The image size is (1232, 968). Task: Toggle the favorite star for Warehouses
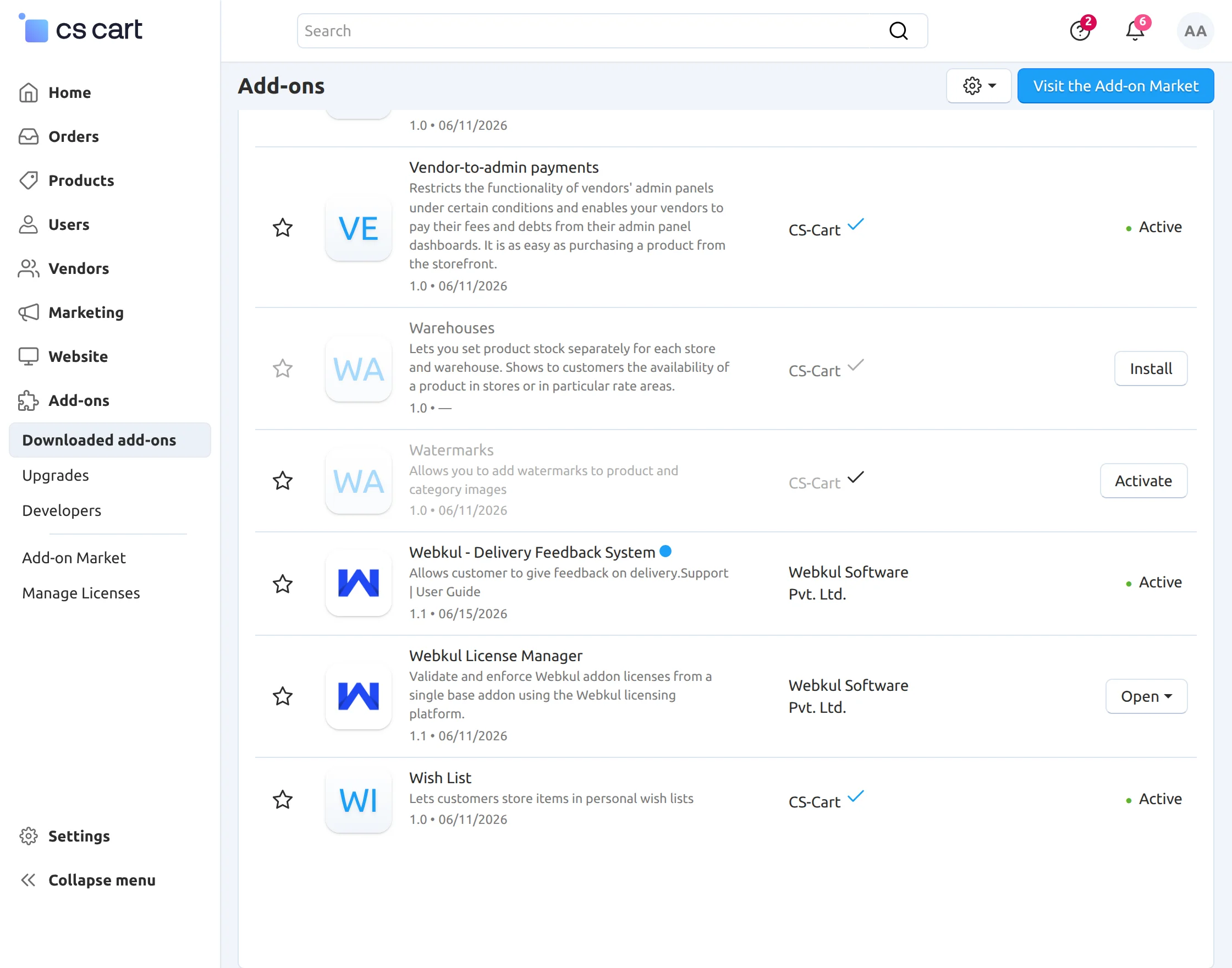(283, 369)
